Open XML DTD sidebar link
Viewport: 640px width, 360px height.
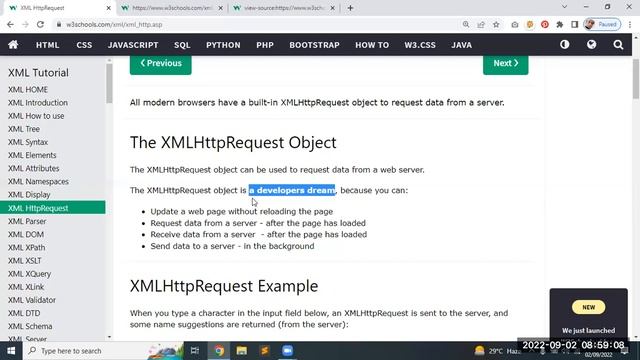point(24,313)
